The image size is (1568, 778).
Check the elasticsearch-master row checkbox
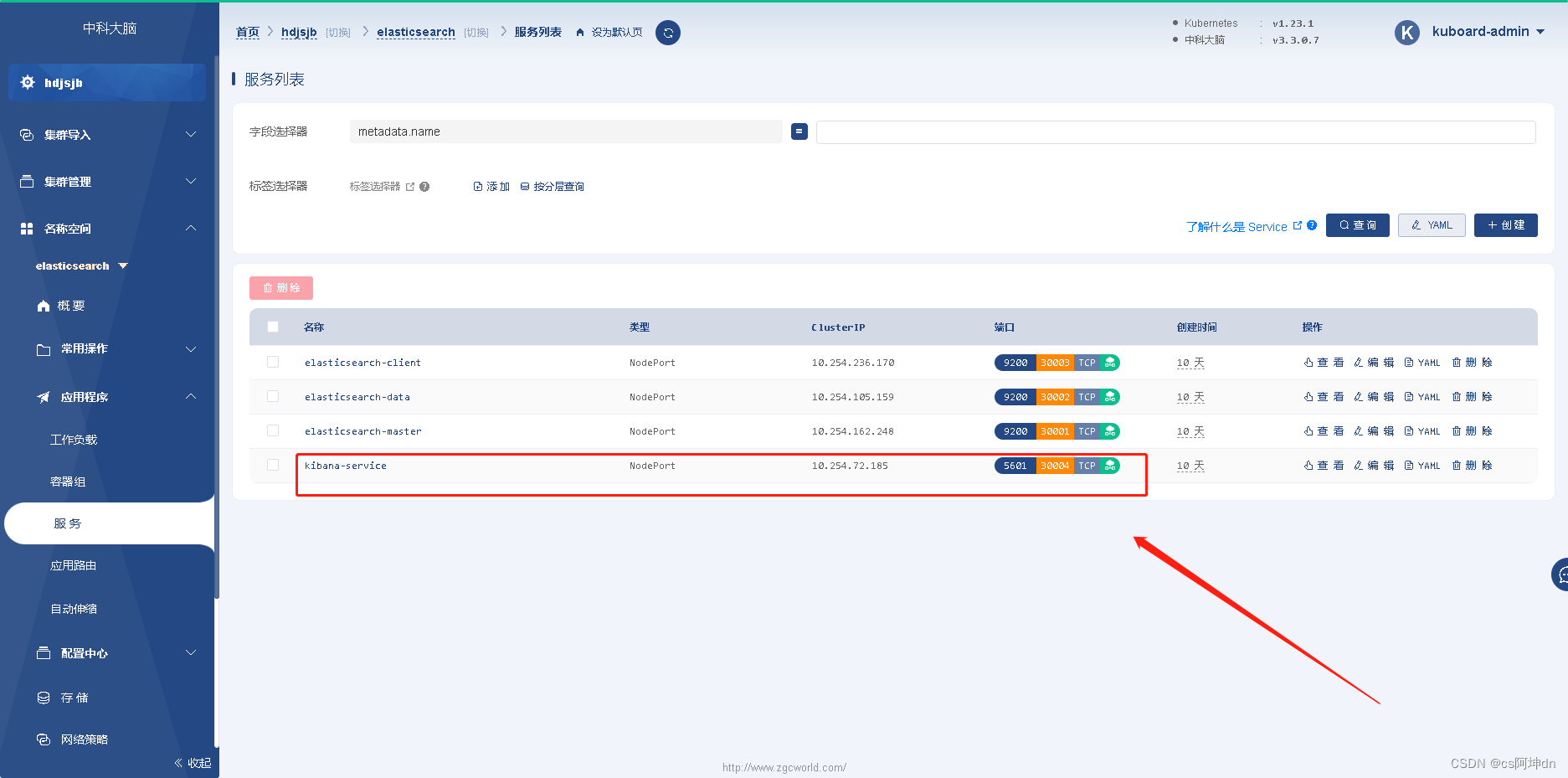(x=273, y=430)
